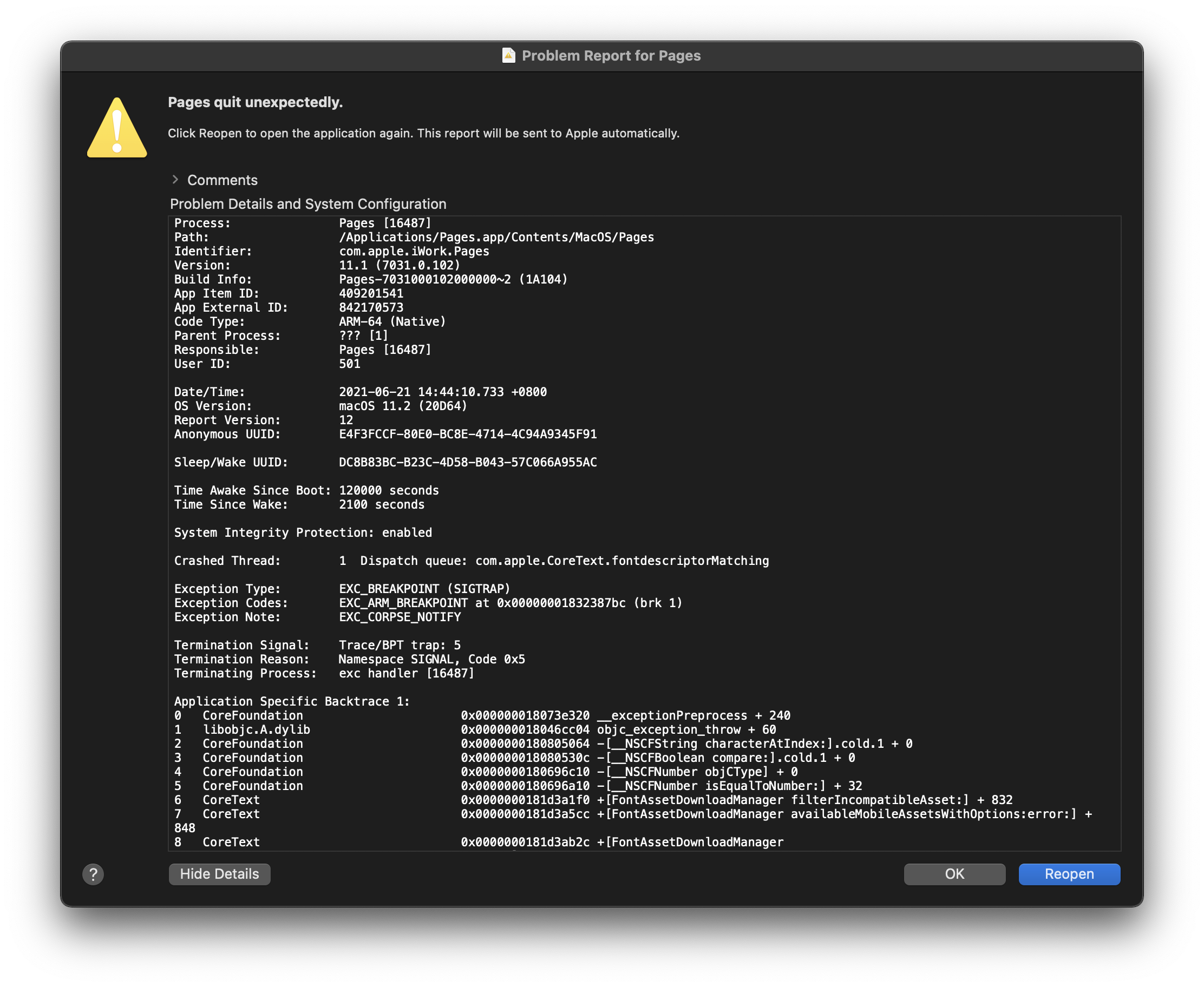Click the OK button
The width and height of the screenshot is (1204, 987).
point(954,874)
